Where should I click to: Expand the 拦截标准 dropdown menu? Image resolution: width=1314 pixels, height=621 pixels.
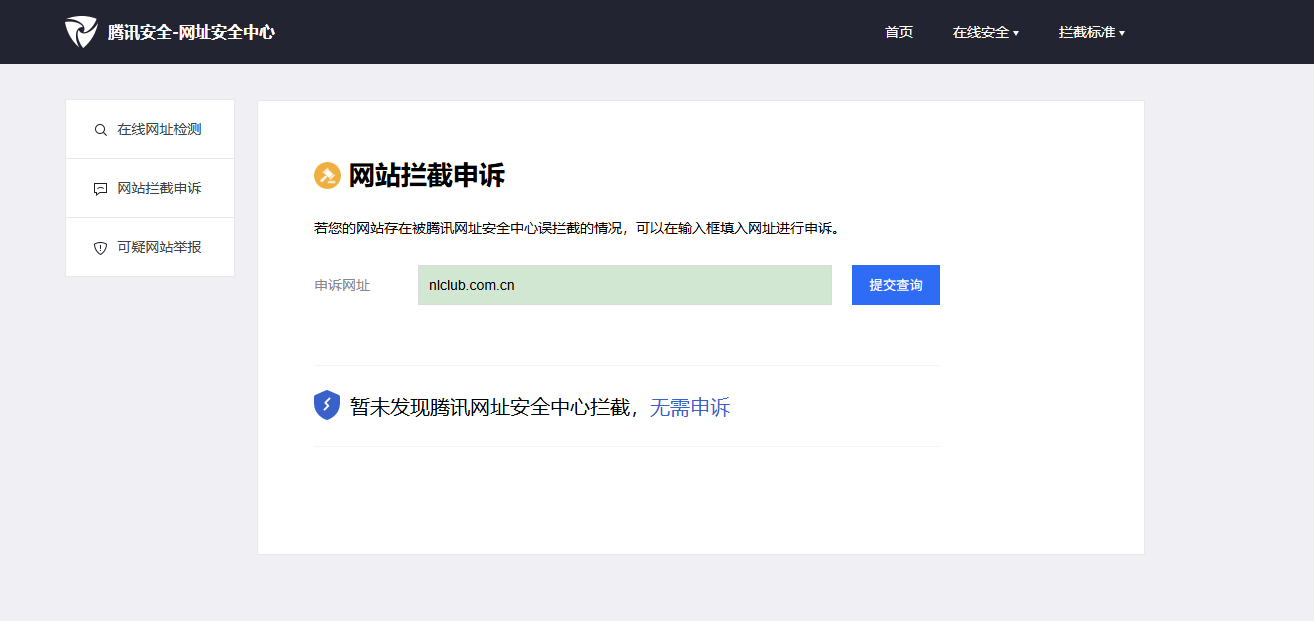coord(1091,32)
